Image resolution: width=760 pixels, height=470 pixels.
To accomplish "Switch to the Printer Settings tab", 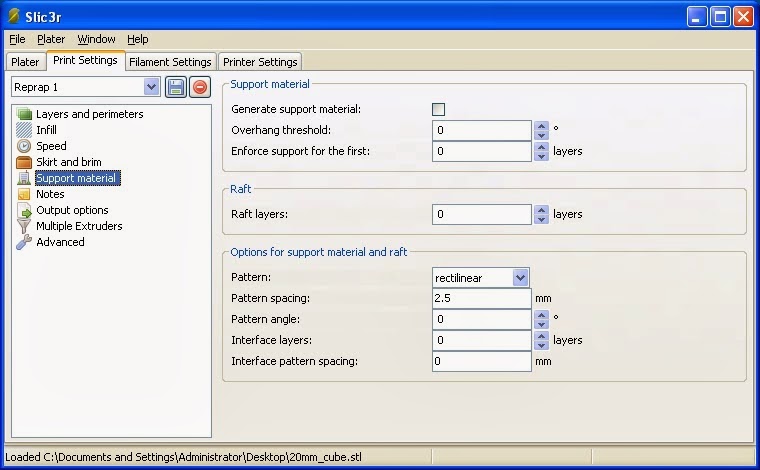I will coord(260,62).
